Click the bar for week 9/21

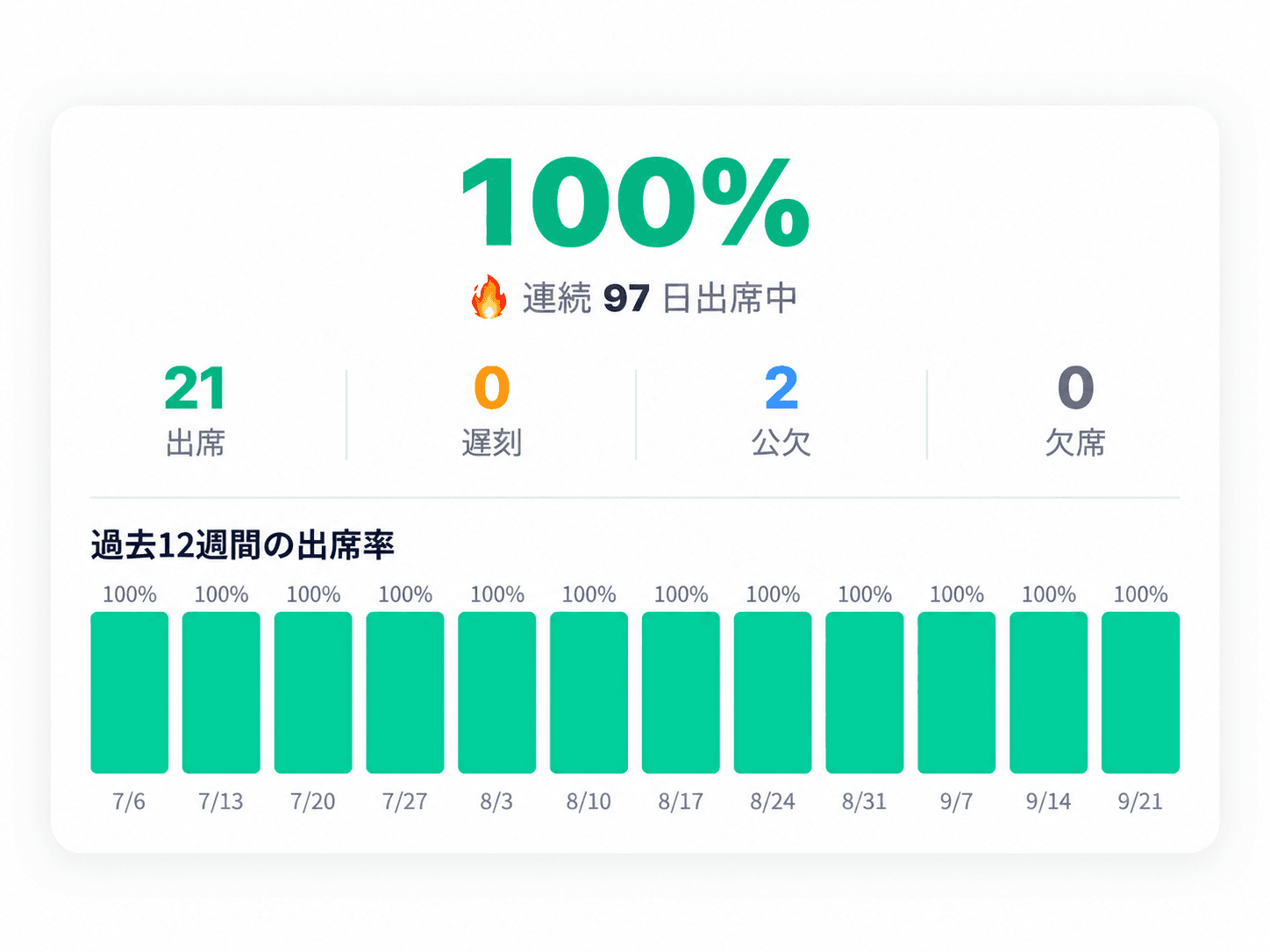click(x=1140, y=693)
